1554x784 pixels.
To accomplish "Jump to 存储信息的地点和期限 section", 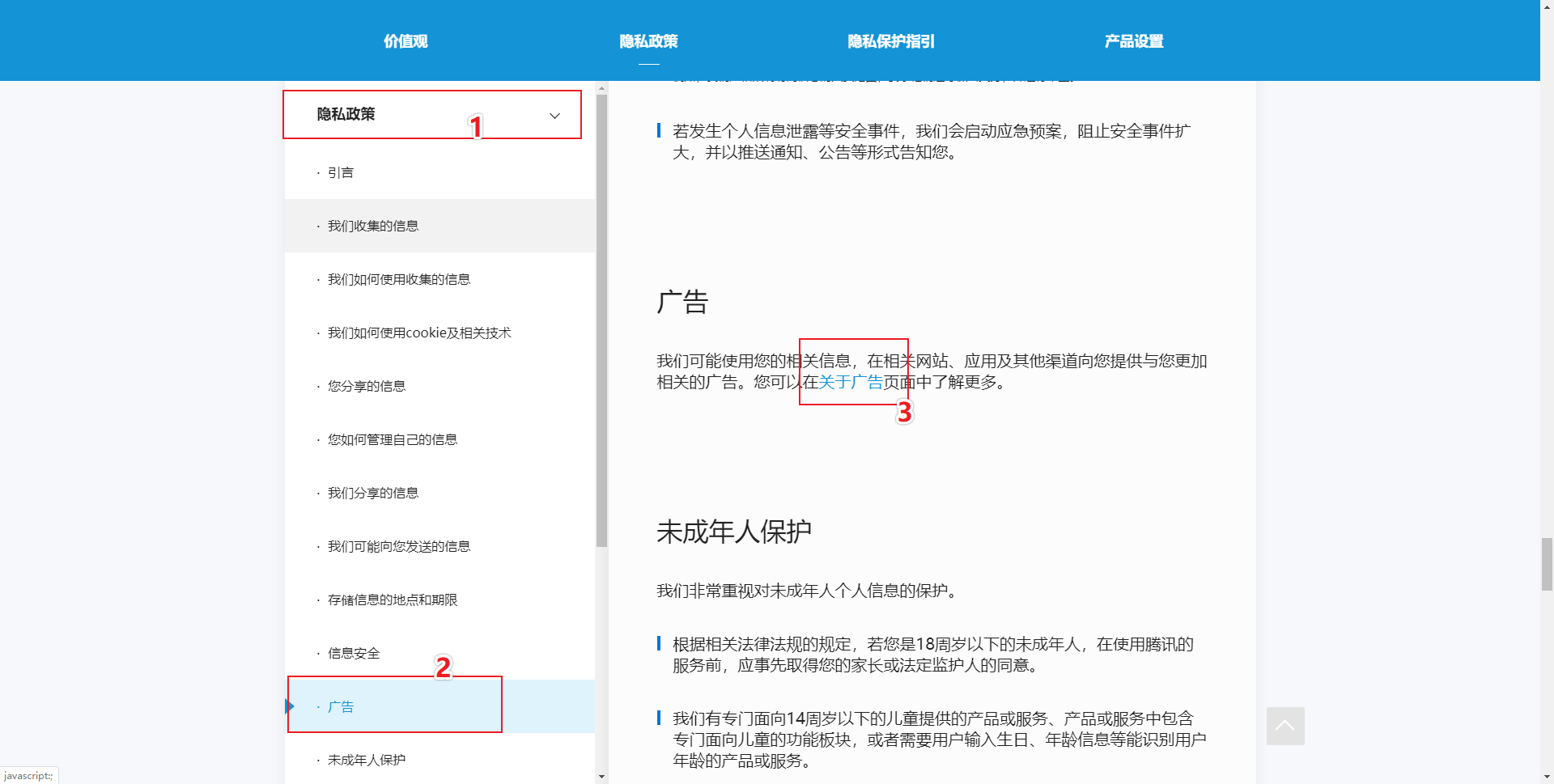I will [439, 600].
